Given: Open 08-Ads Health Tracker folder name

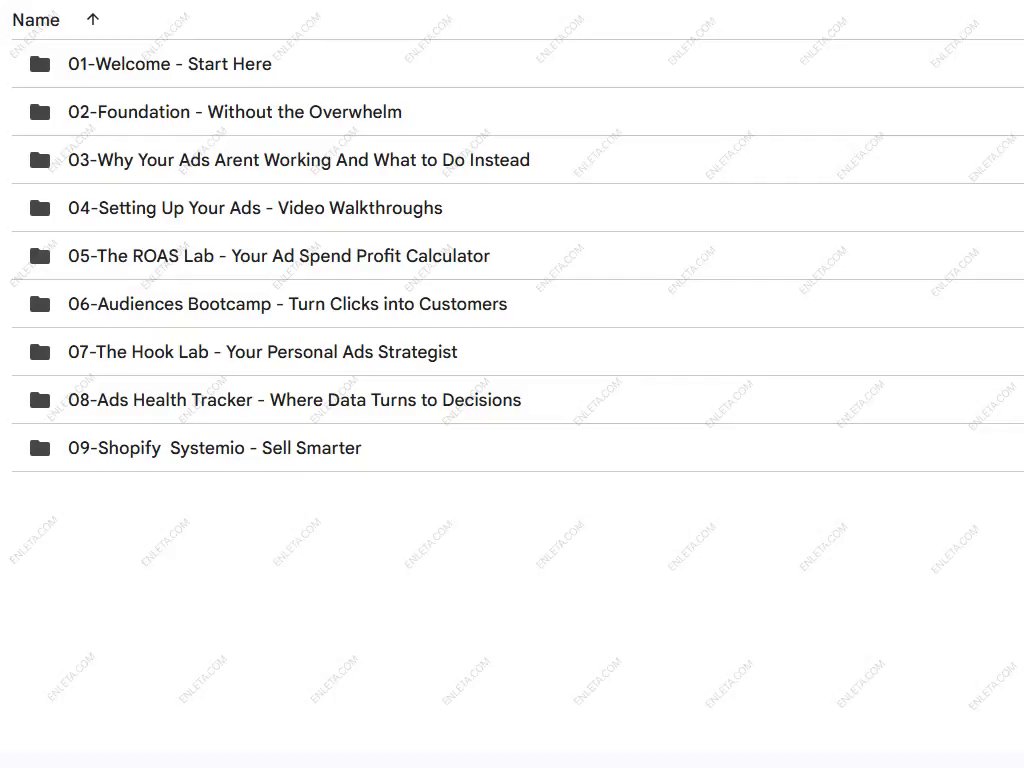Looking at the screenshot, I should pyautogui.click(x=295, y=400).
